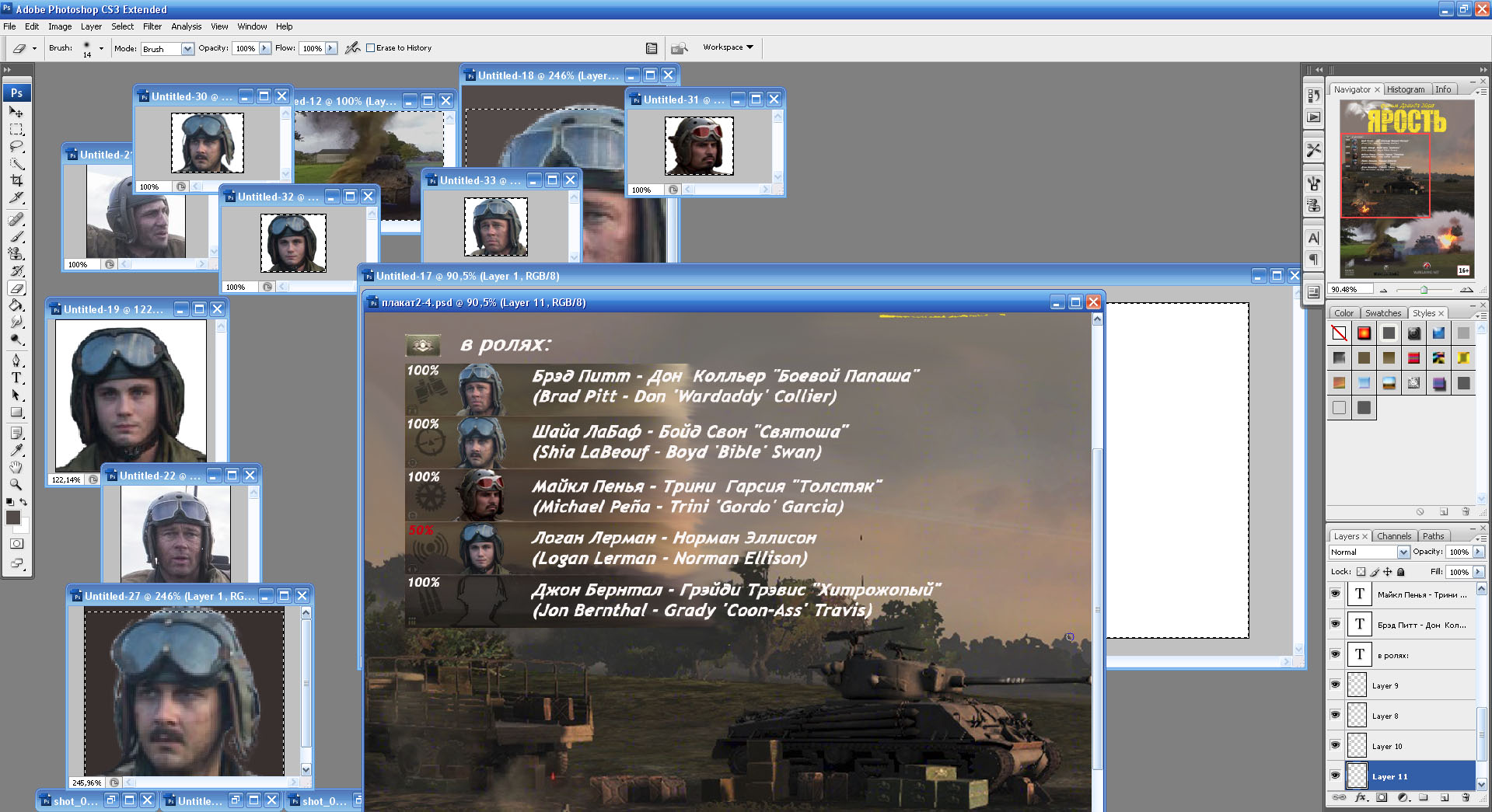The width and height of the screenshot is (1492, 812).
Task: Open the Filter menu
Action: tap(152, 26)
